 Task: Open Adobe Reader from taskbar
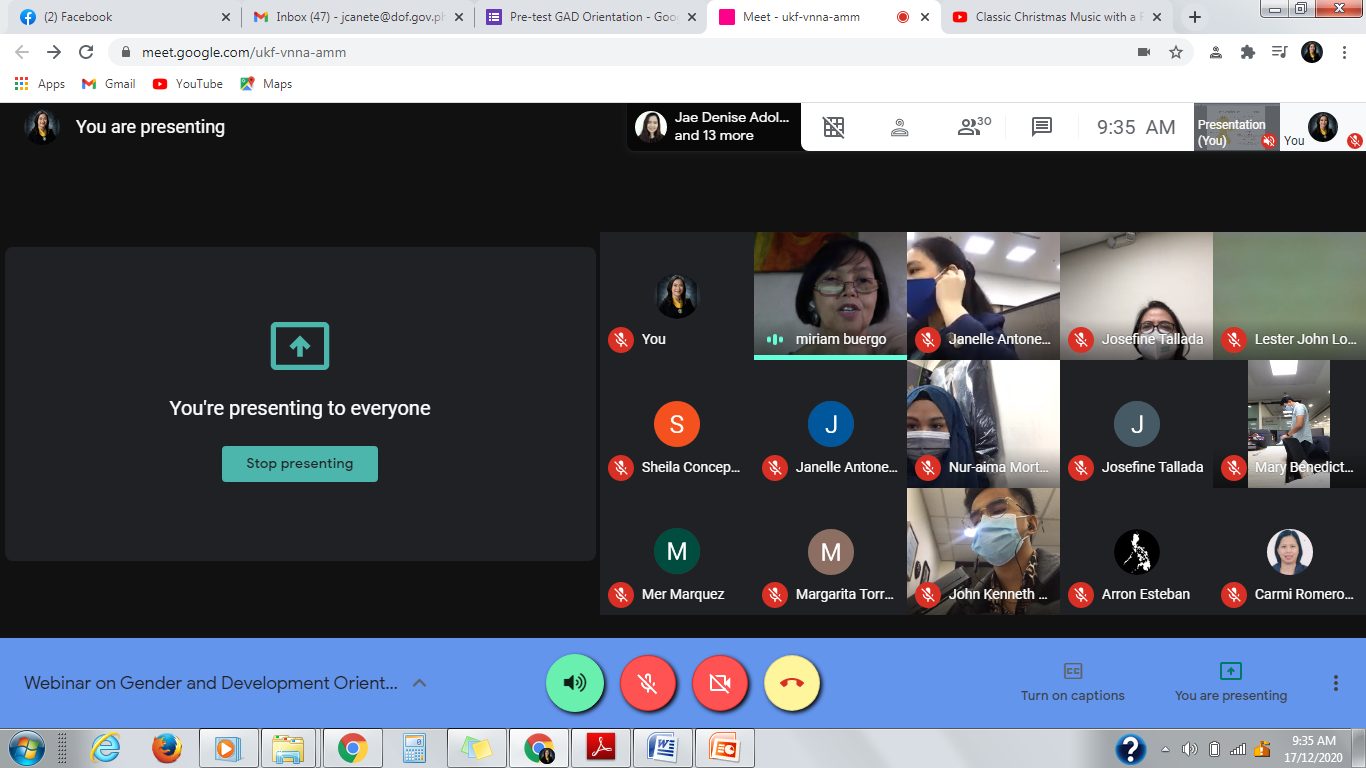[600, 748]
